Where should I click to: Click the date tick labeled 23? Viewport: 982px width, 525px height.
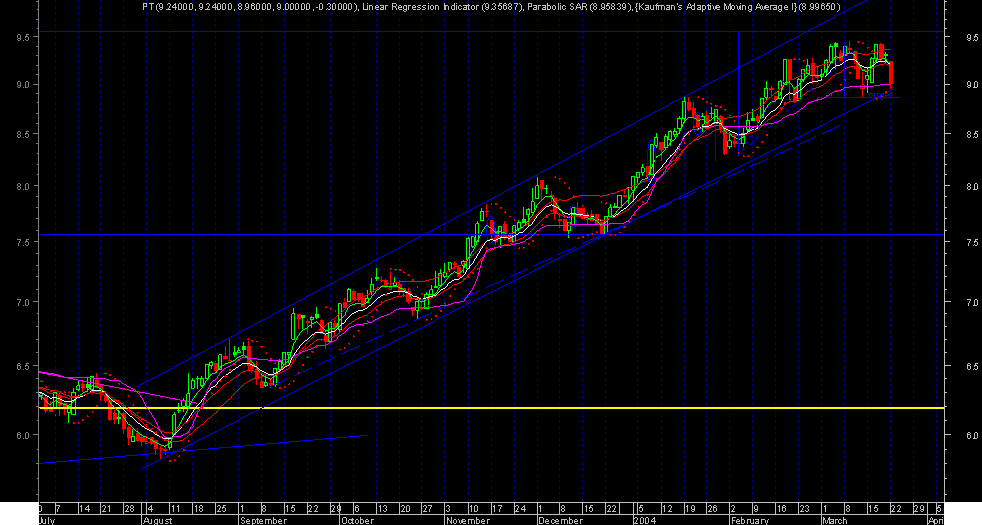point(804,508)
